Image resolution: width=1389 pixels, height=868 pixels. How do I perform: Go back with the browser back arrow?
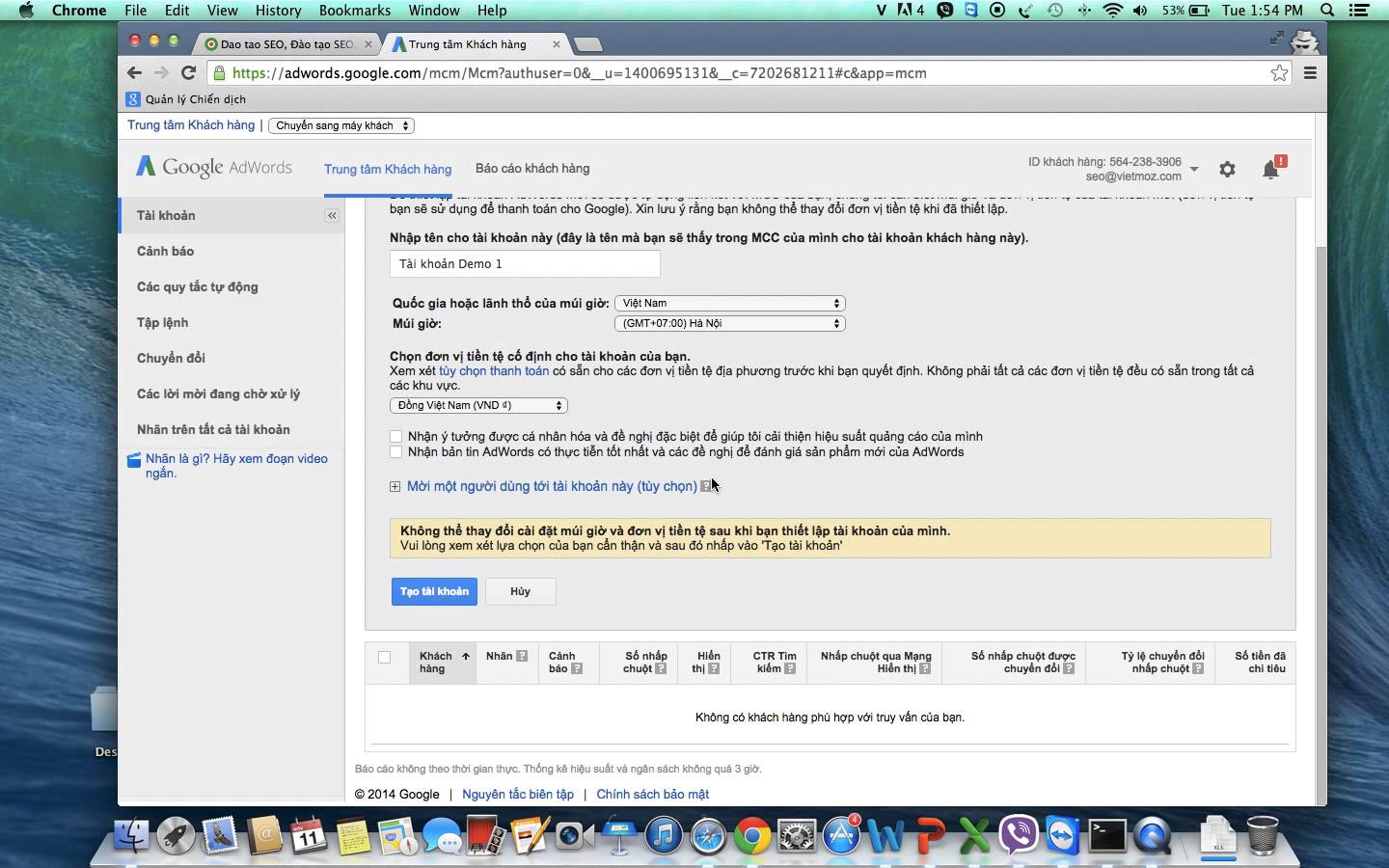[x=135, y=73]
